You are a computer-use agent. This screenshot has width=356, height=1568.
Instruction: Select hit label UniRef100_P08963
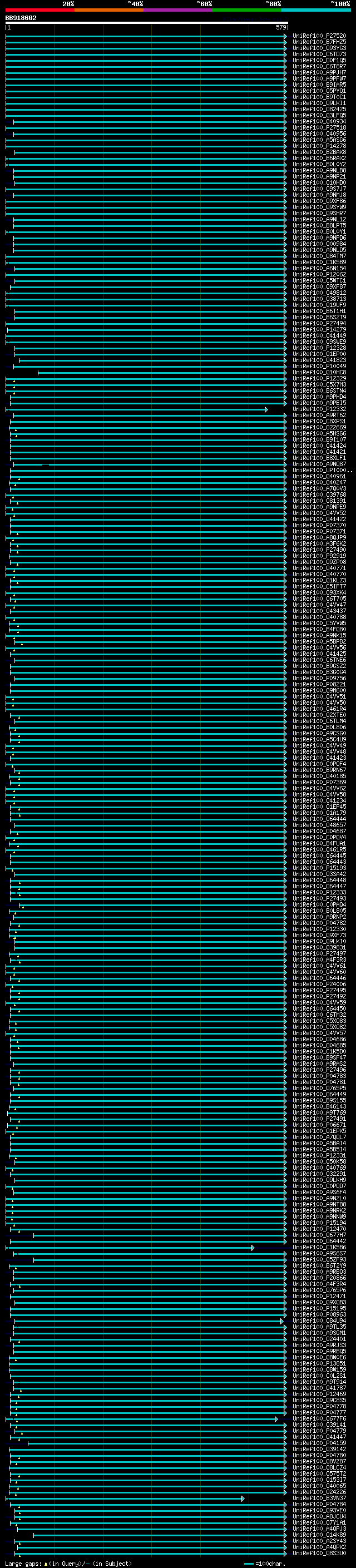pos(319,1315)
